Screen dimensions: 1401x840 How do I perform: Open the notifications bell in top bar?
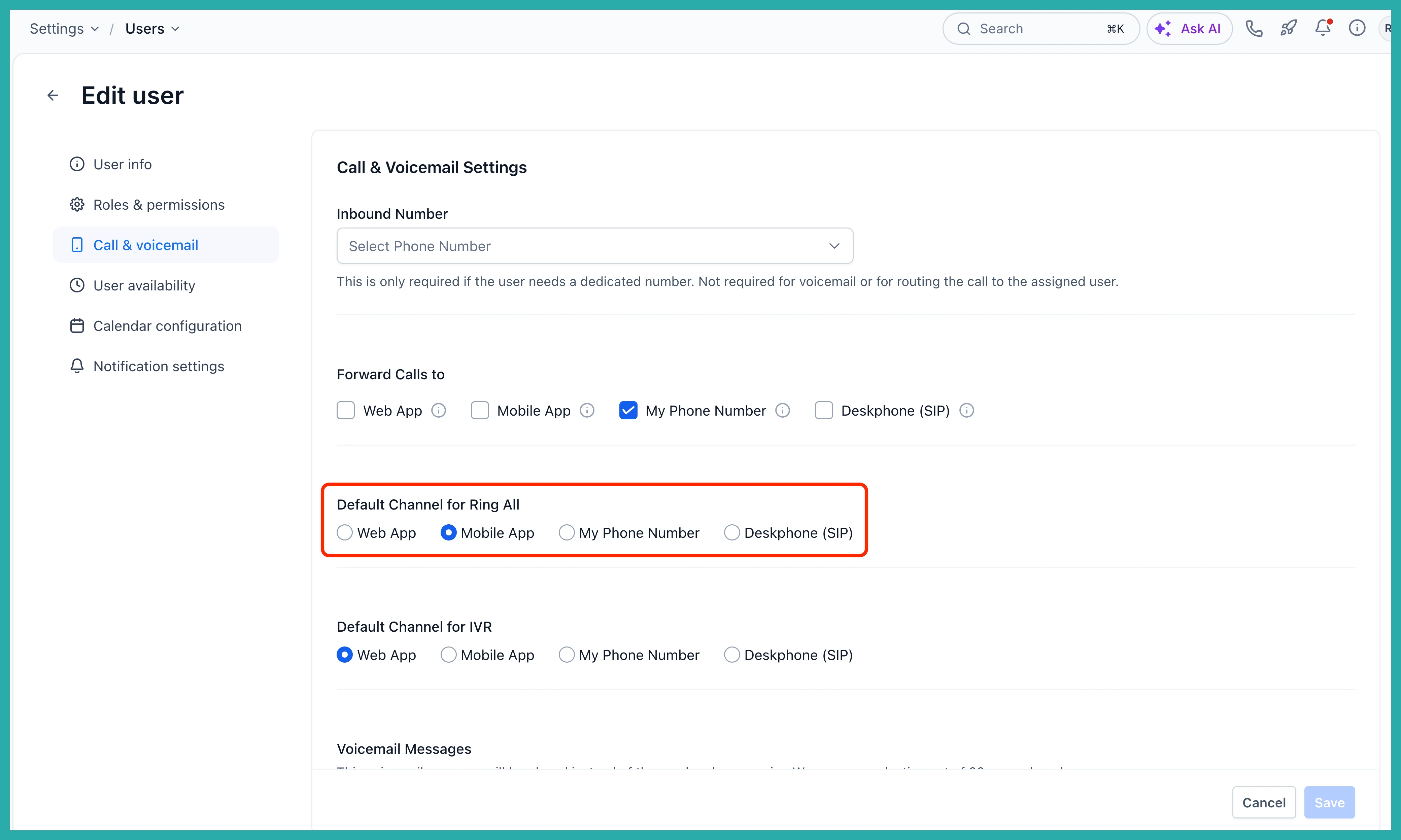coord(1323,28)
